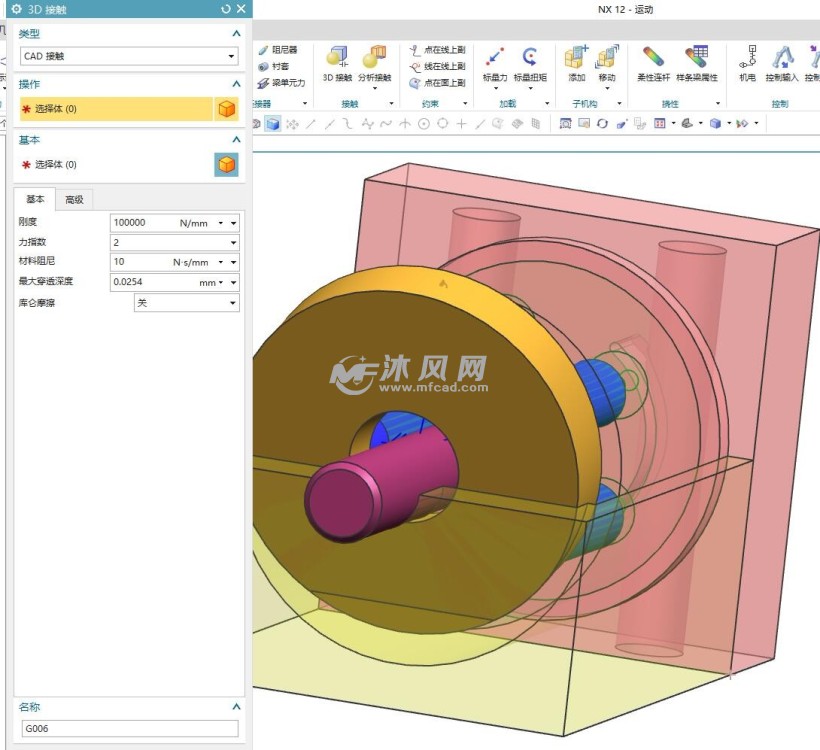
Task: Click the body select cube in 基本 section
Action: coord(227,165)
